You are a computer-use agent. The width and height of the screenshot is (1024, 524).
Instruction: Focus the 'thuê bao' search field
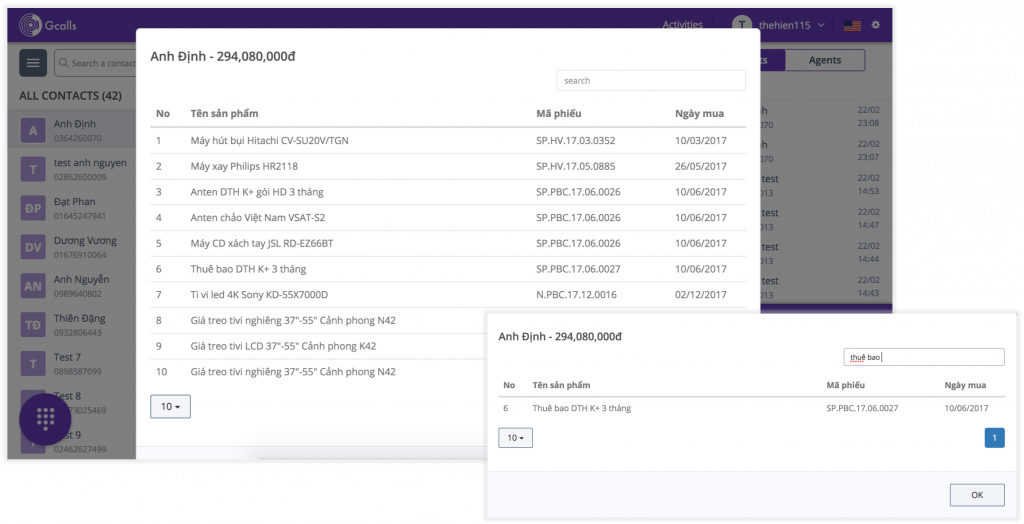tap(924, 357)
